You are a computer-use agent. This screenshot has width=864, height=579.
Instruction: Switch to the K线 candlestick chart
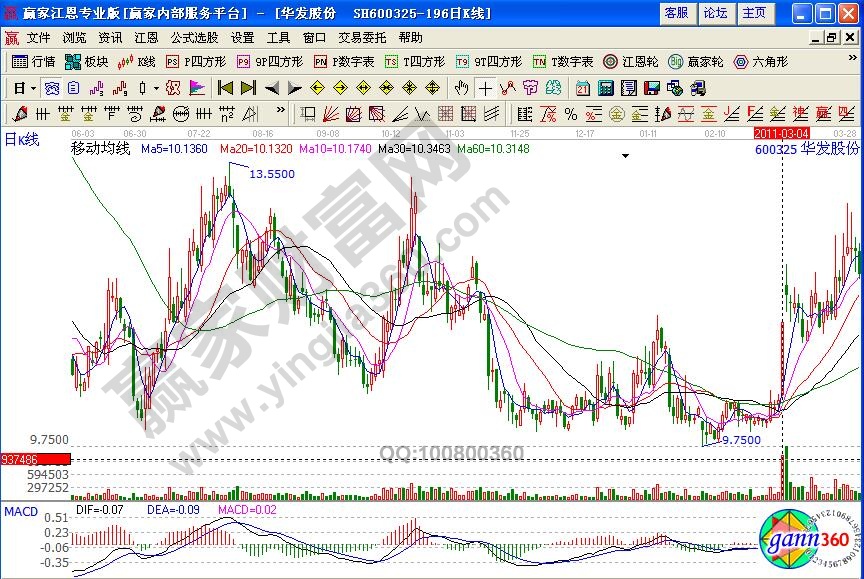(x=136, y=62)
